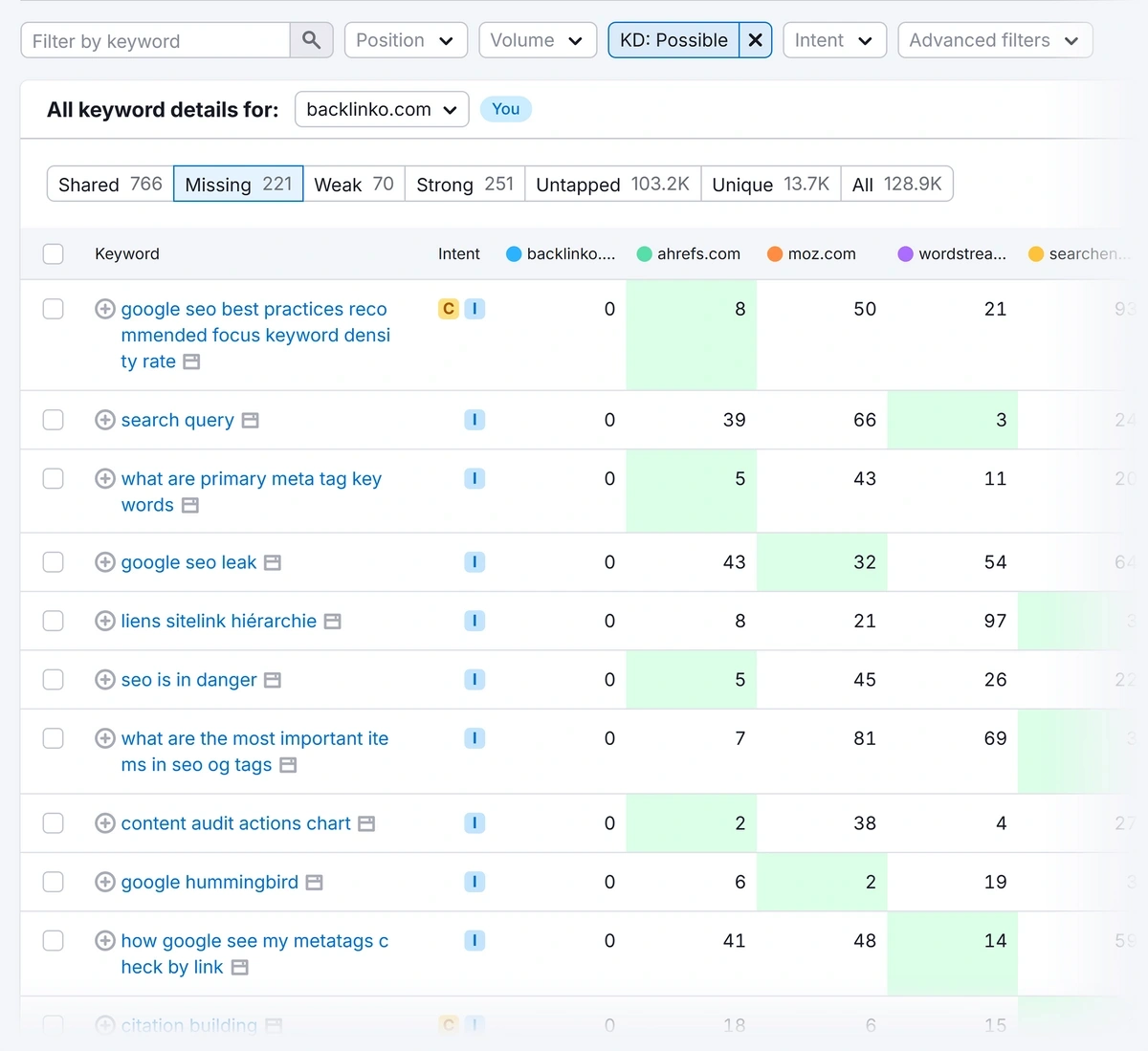Open SERP icon after 'ty rate' keyword
1148x1051 pixels.
(191, 362)
